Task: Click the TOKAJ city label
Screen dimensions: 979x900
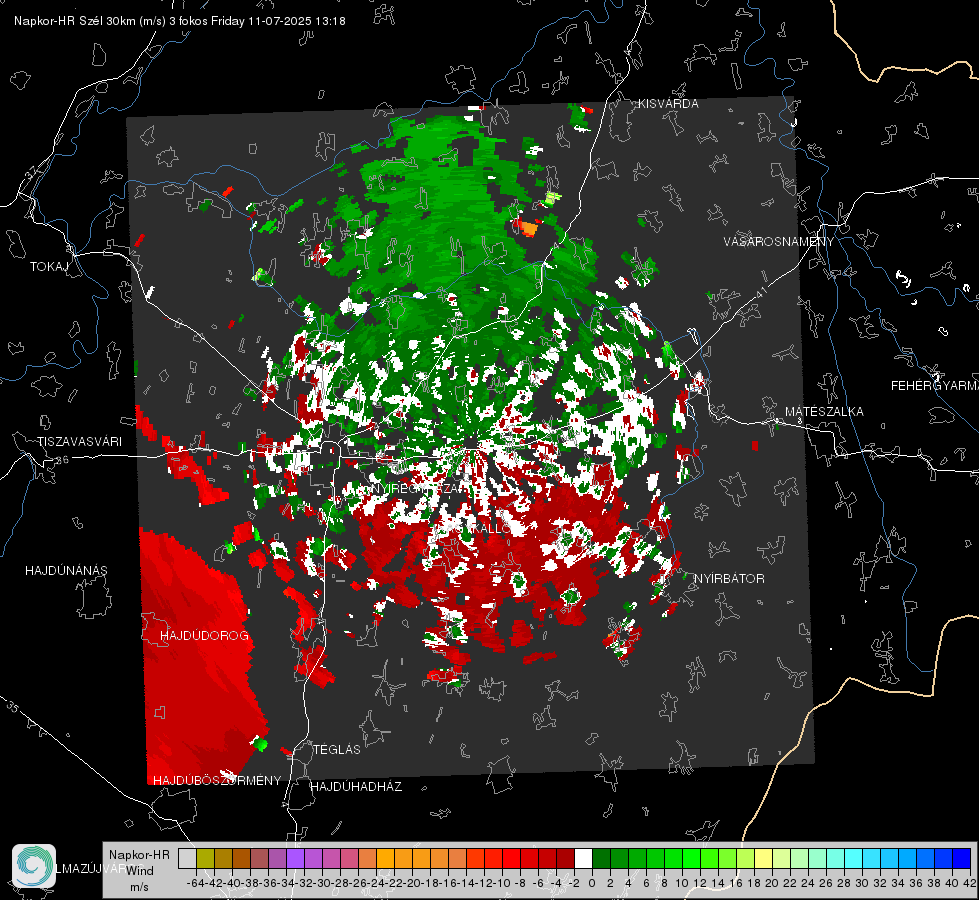Action: point(49,267)
